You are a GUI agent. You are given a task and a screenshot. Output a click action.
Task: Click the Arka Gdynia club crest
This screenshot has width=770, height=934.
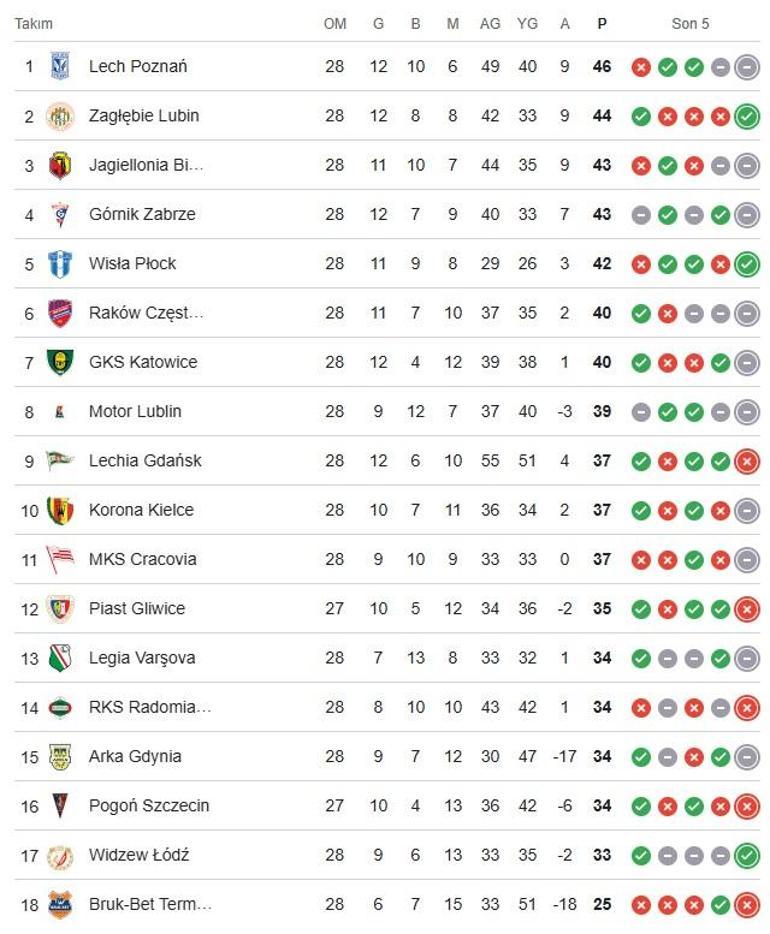[x=60, y=756]
